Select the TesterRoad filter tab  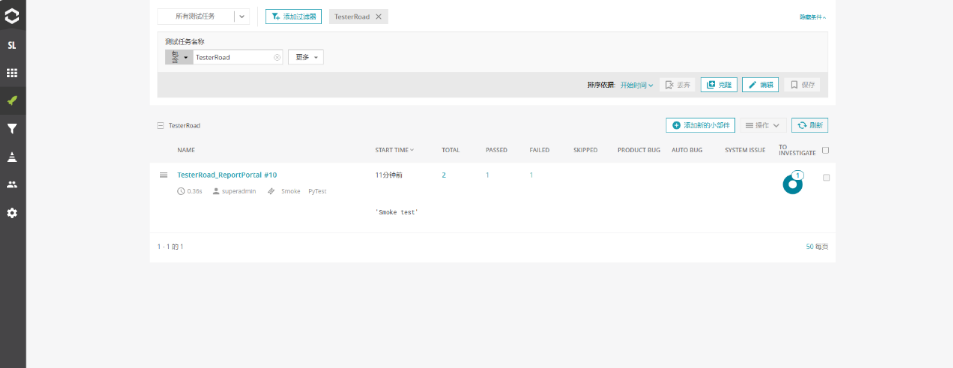[x=353, y=17]
